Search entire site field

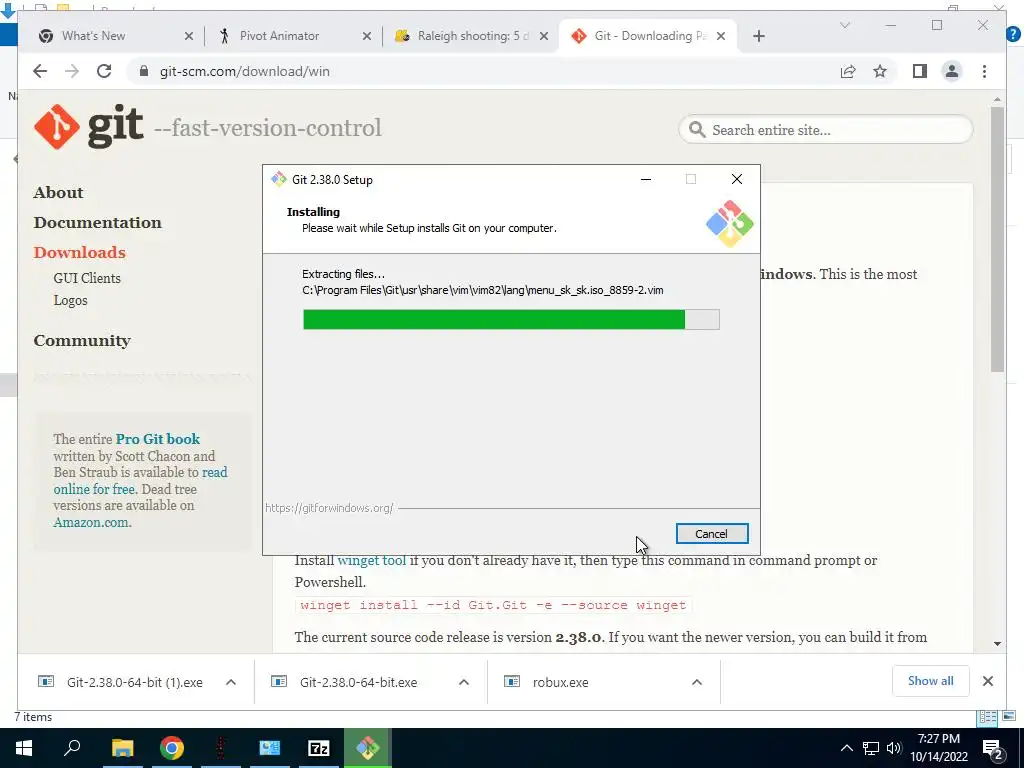pos(826,130)
